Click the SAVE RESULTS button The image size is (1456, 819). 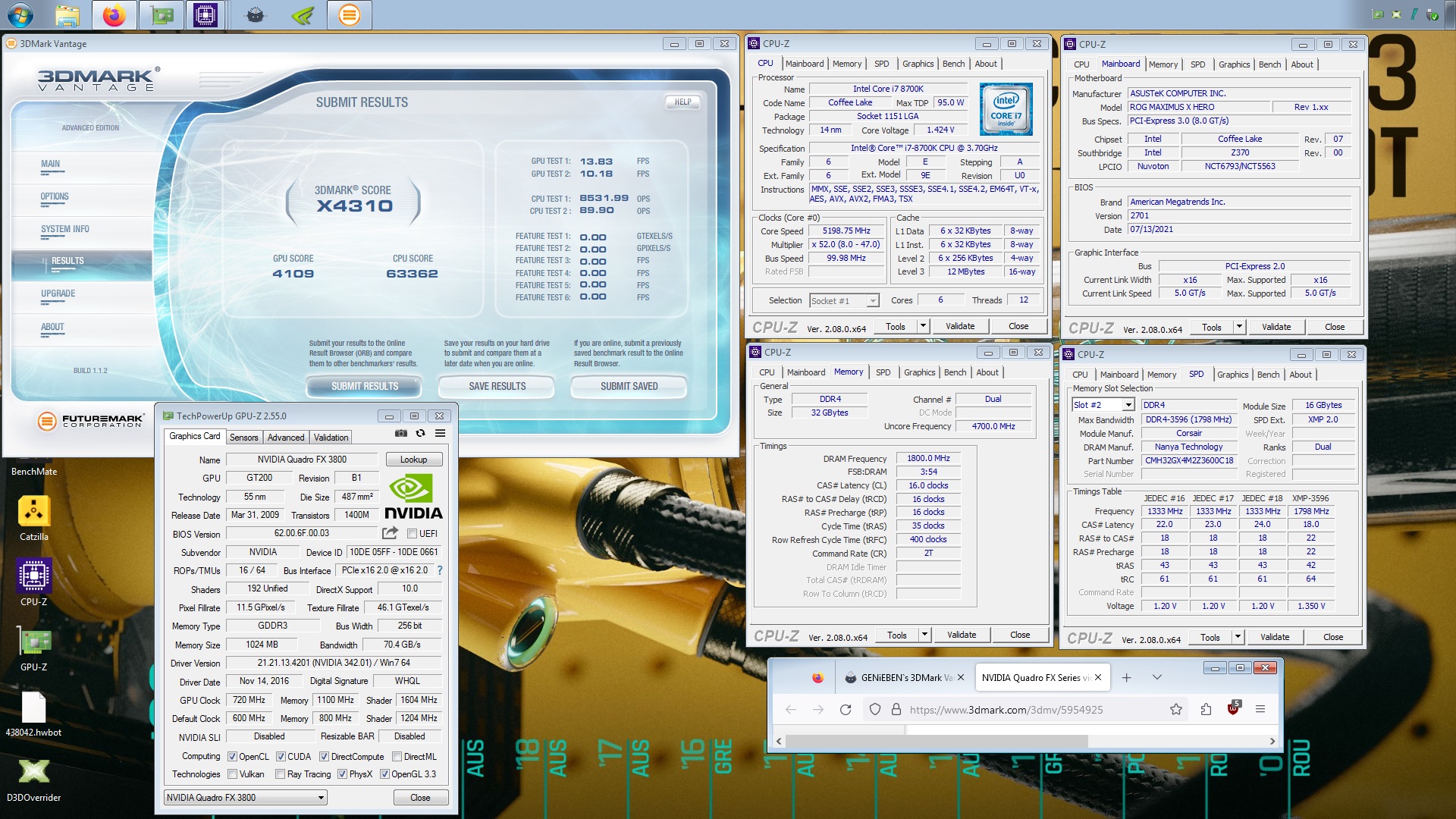point(497,386)
